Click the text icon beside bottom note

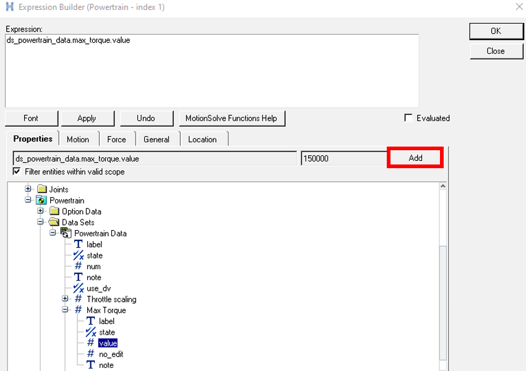tap(91, 365)
